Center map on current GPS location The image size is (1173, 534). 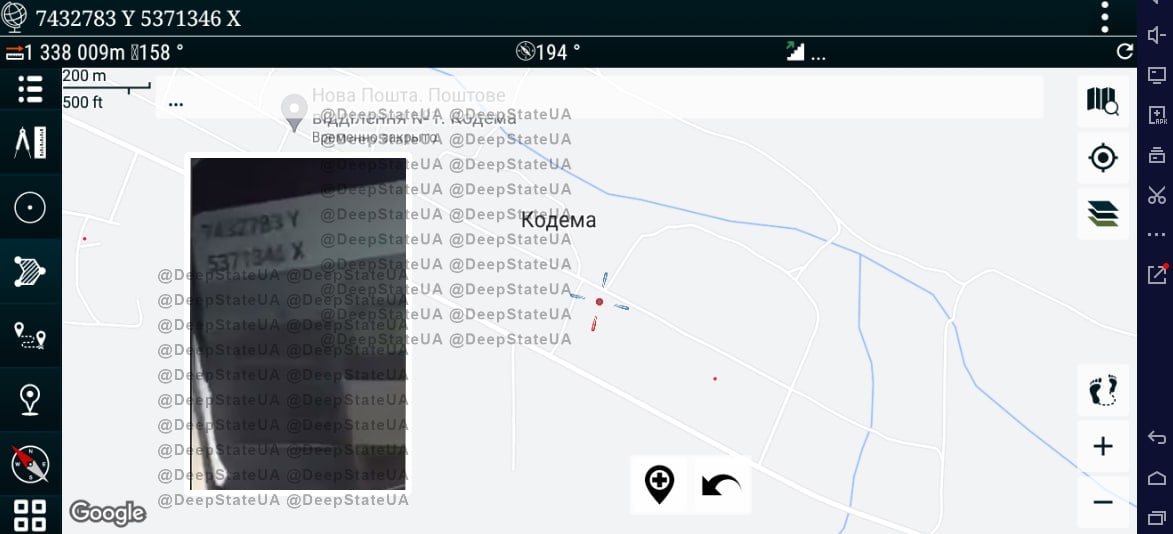point(1102,157)
